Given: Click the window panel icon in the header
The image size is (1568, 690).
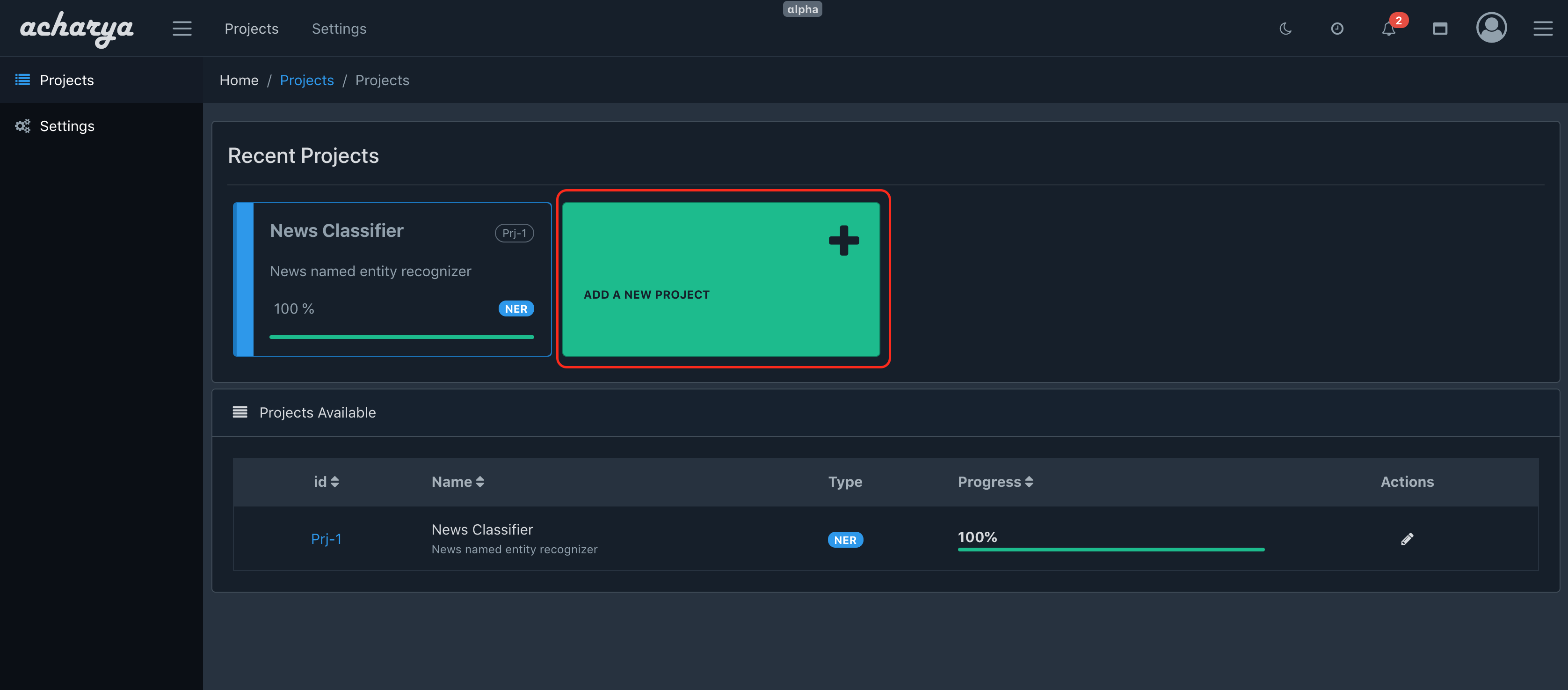Looking at the screenshot, I should (1440, 28).
